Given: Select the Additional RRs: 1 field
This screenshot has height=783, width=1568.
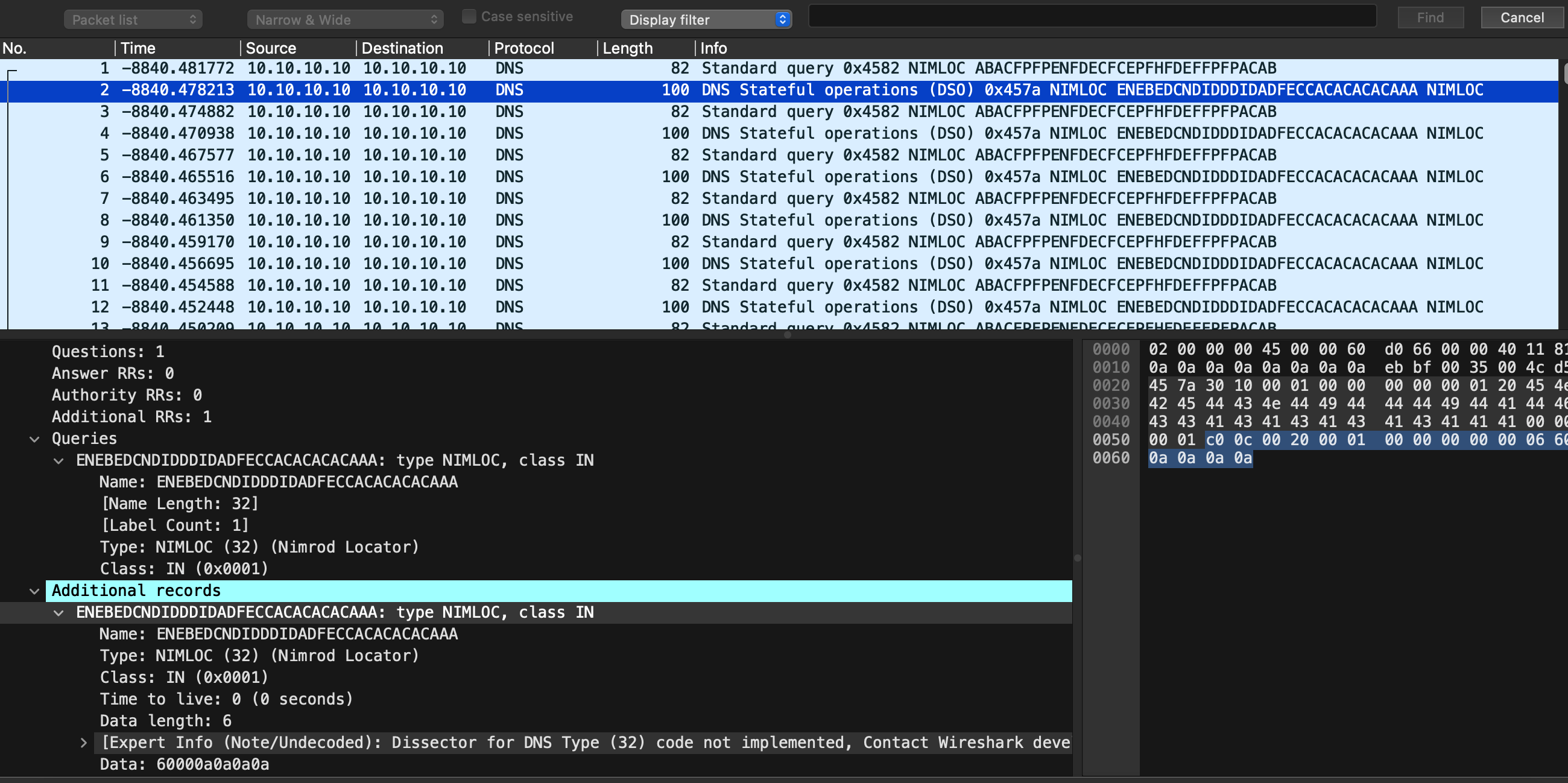Looking at the screenshot, I should (131, 417).
